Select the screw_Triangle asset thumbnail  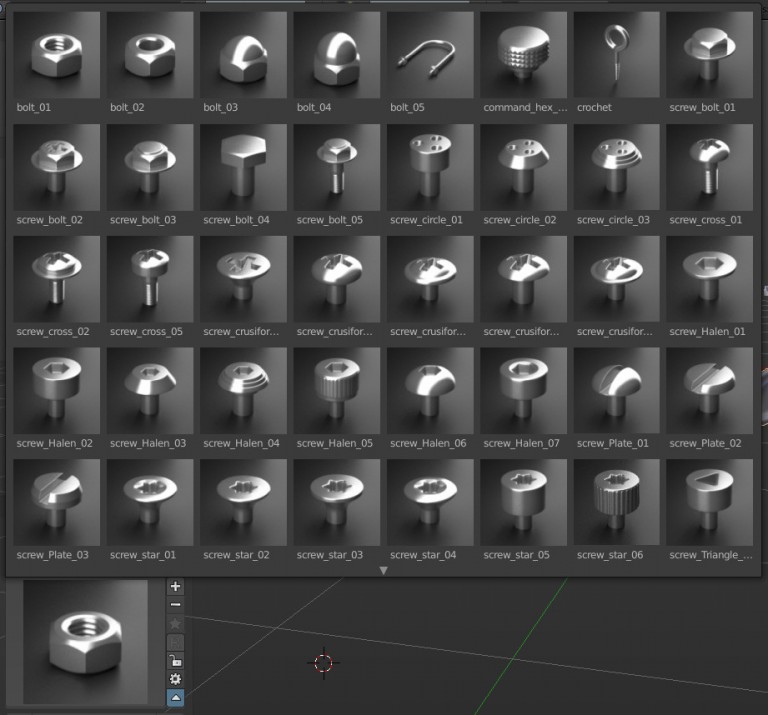710,503
